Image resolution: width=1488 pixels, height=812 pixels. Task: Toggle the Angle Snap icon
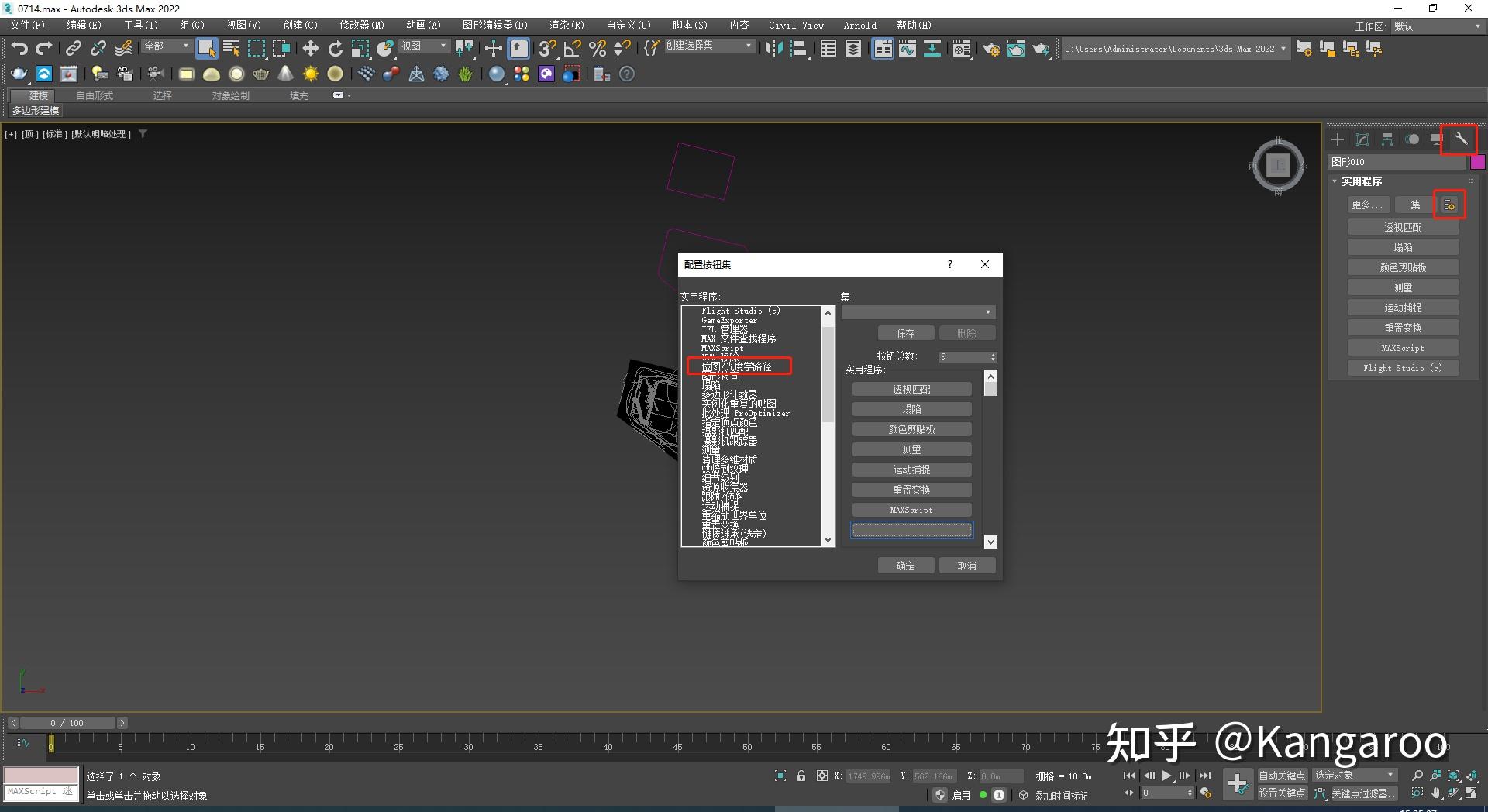point(573,49)
